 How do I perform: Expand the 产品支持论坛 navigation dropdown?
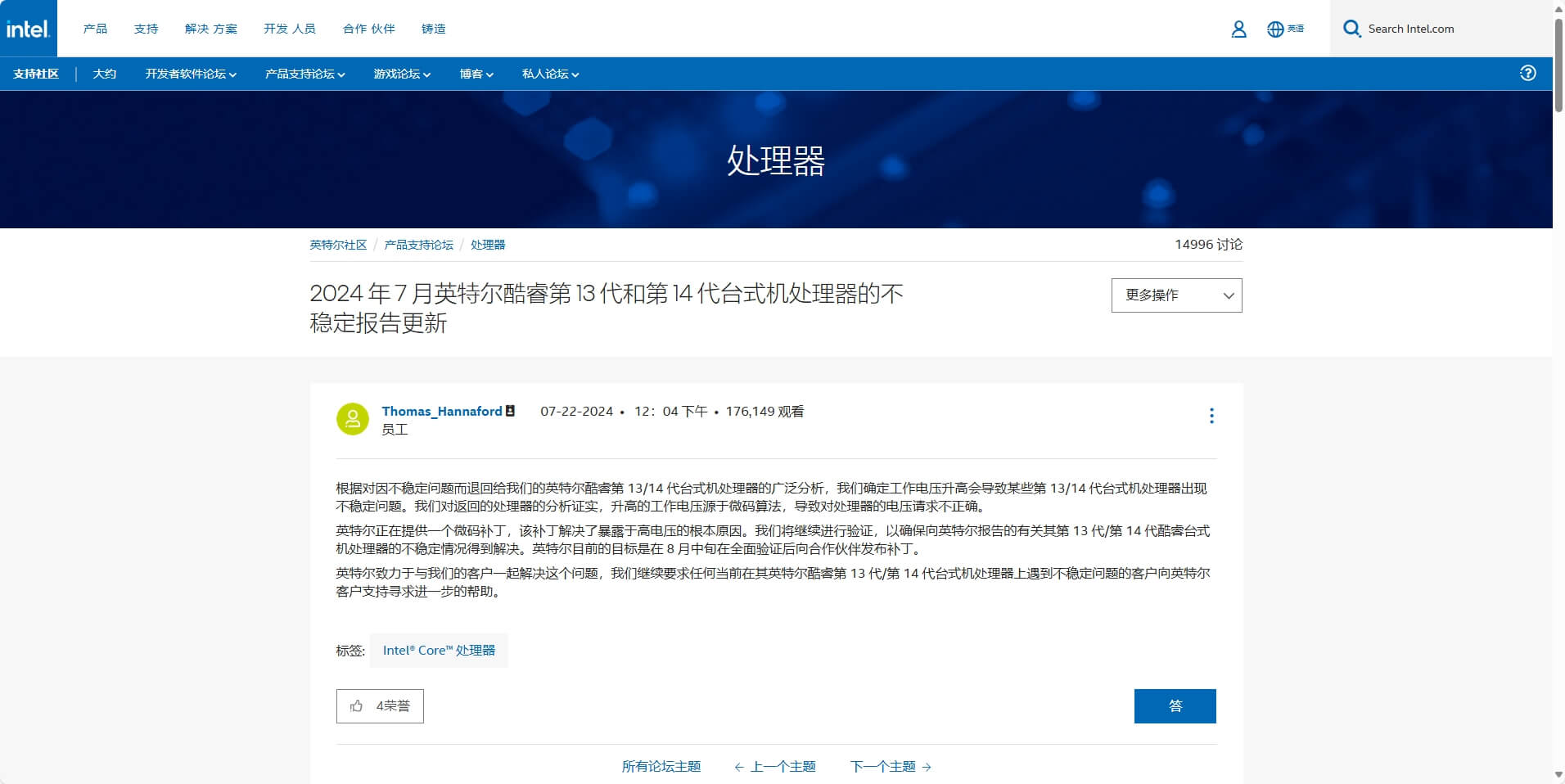click(x=304, y=74)
